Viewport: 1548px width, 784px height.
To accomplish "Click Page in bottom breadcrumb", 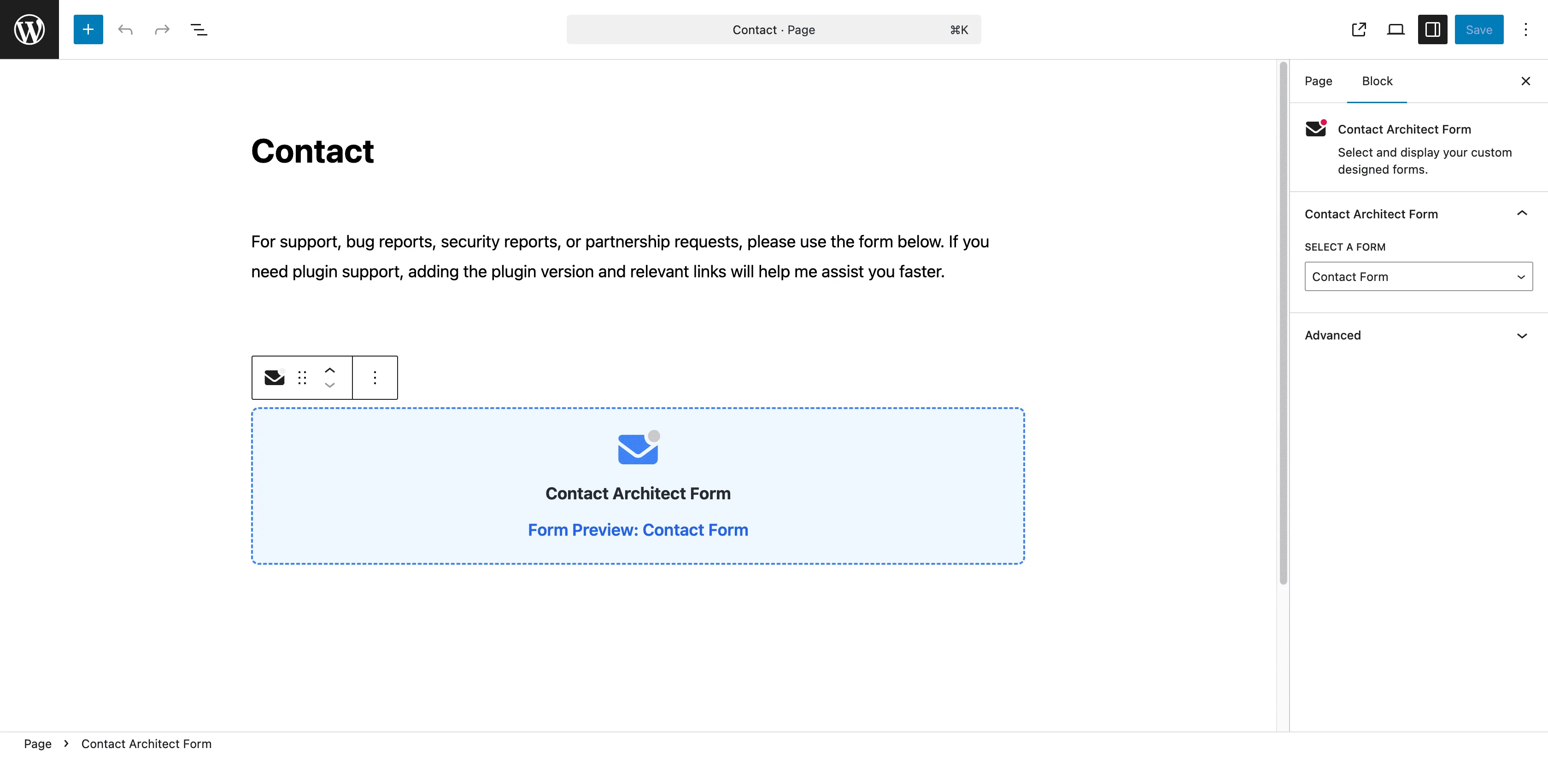I will 37,744.
